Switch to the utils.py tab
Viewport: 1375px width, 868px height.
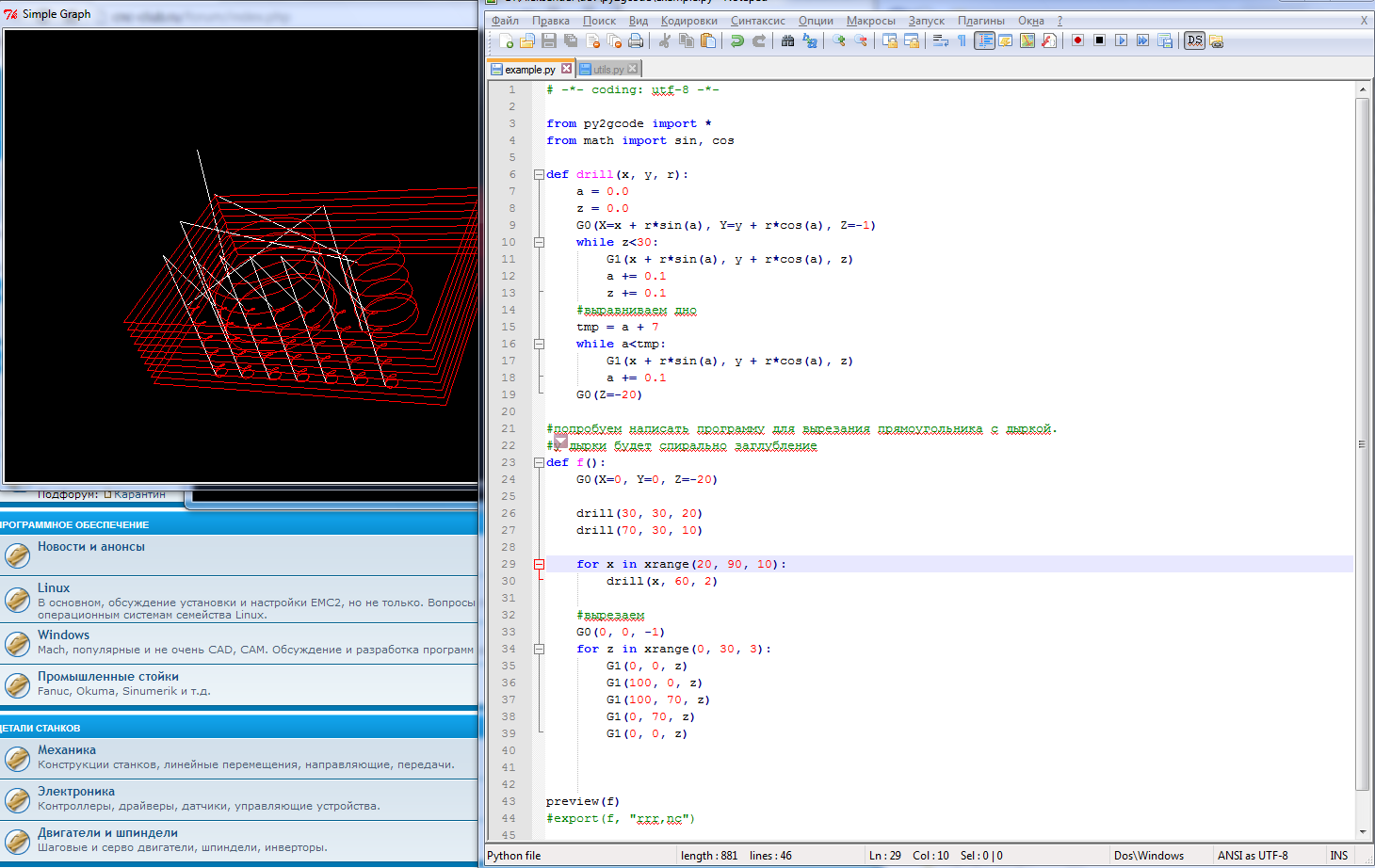[x=607, y=69]
